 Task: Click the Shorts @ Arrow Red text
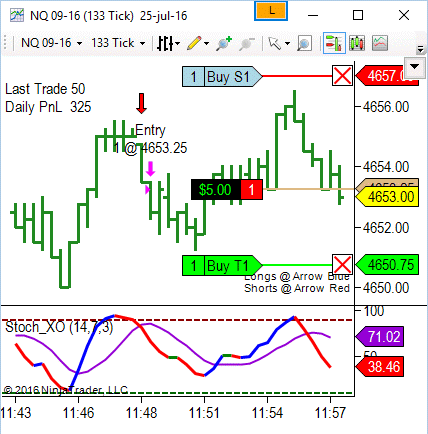point(297,288)
